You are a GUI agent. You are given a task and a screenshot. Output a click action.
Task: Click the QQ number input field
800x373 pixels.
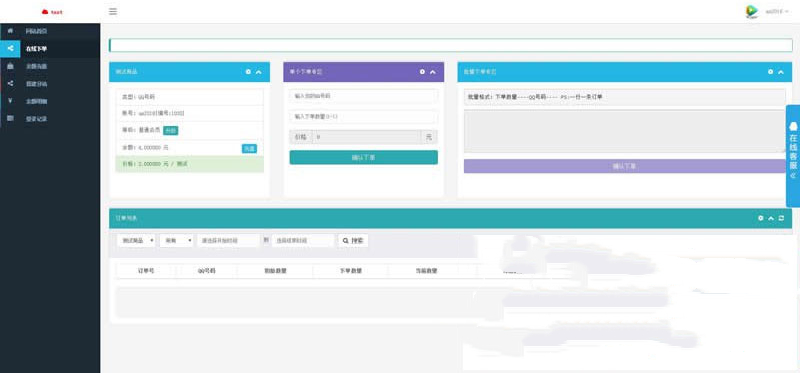coord(363,95)
